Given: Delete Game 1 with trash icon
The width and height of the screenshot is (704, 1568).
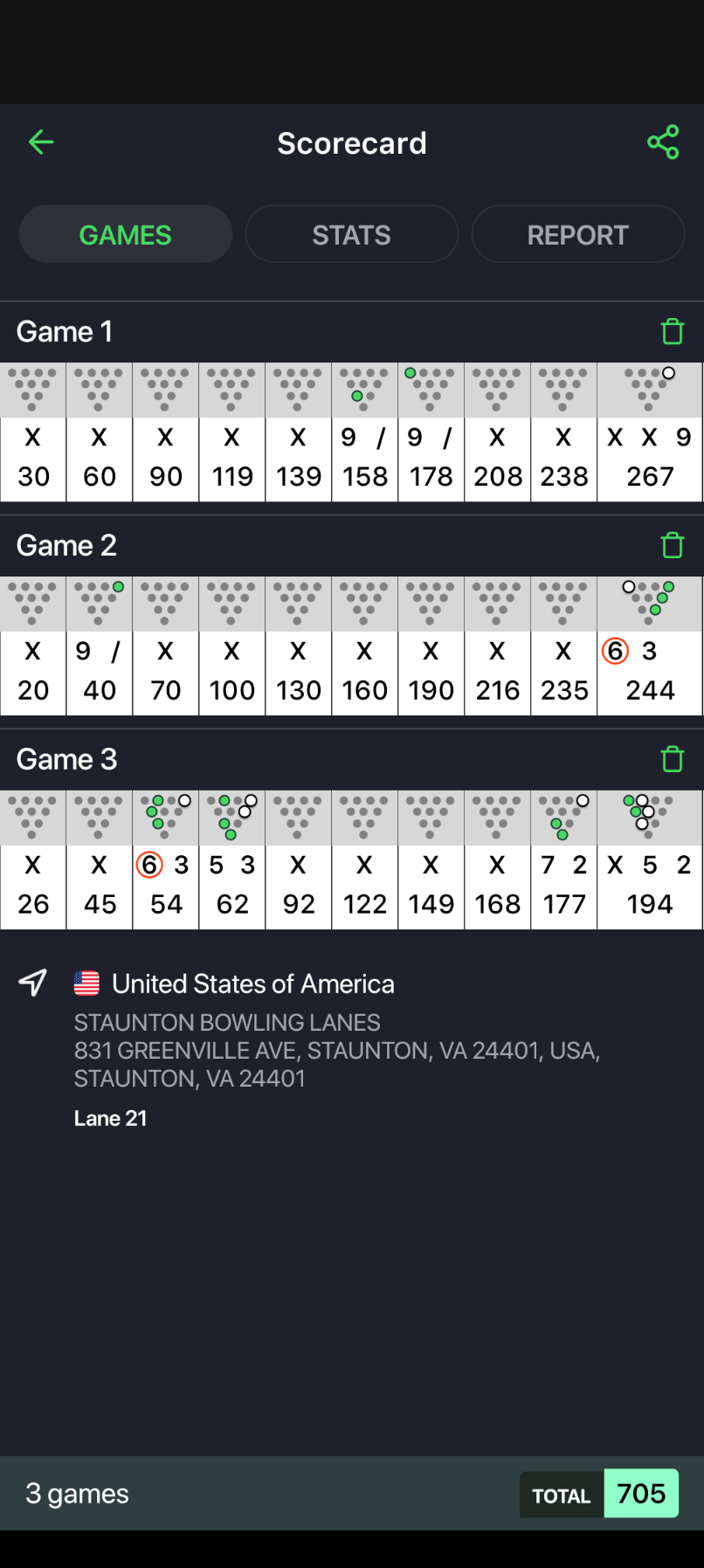Looking at the screenshot, I should 672,332.
